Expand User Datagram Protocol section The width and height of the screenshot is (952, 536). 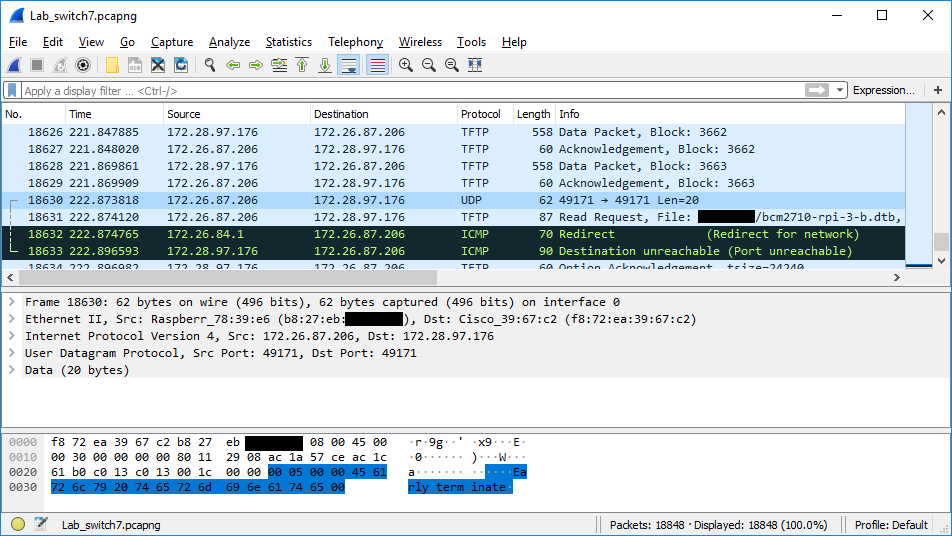(x=12, y=353)
